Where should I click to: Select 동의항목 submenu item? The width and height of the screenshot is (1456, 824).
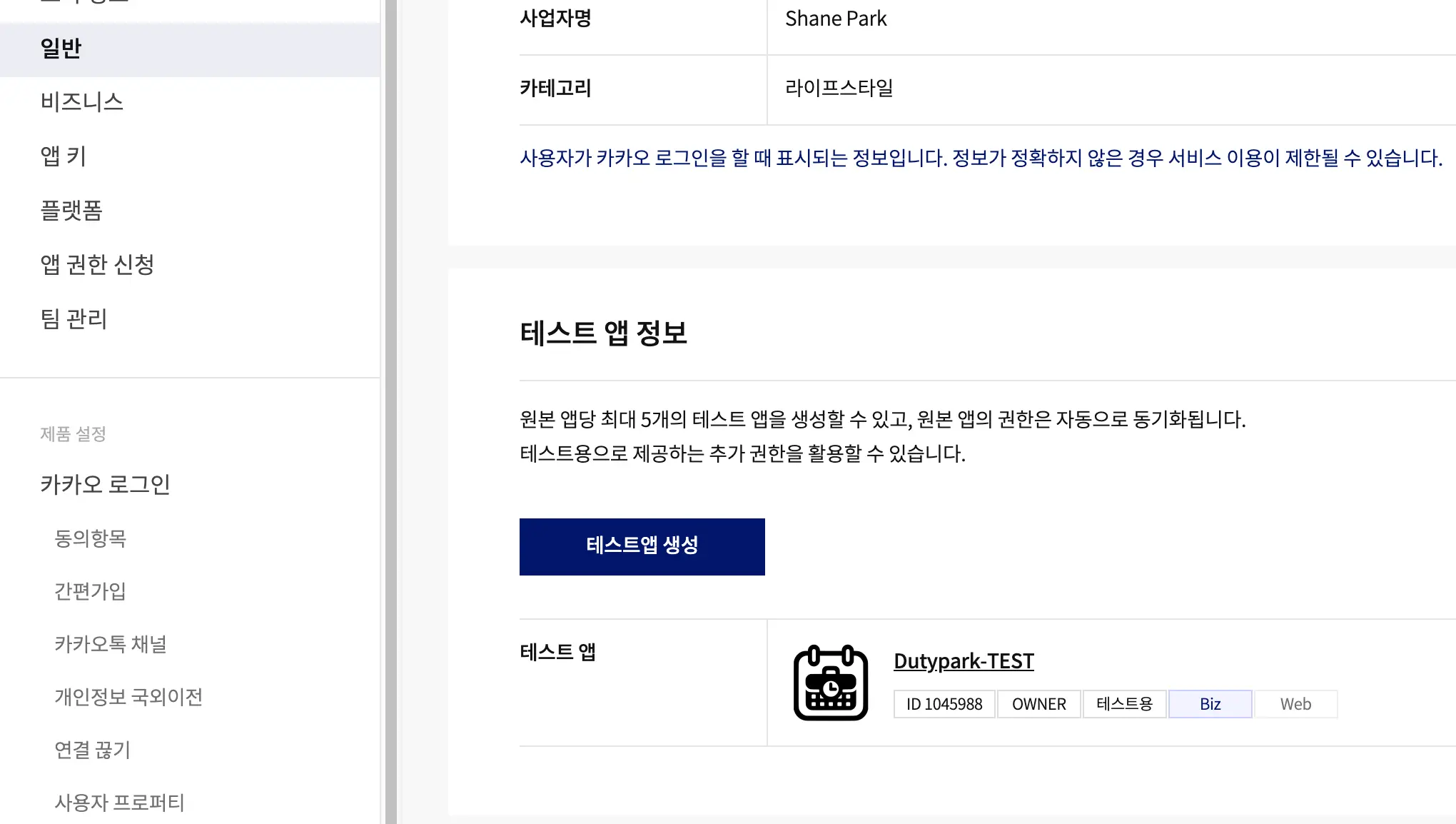tap(90, 538)
